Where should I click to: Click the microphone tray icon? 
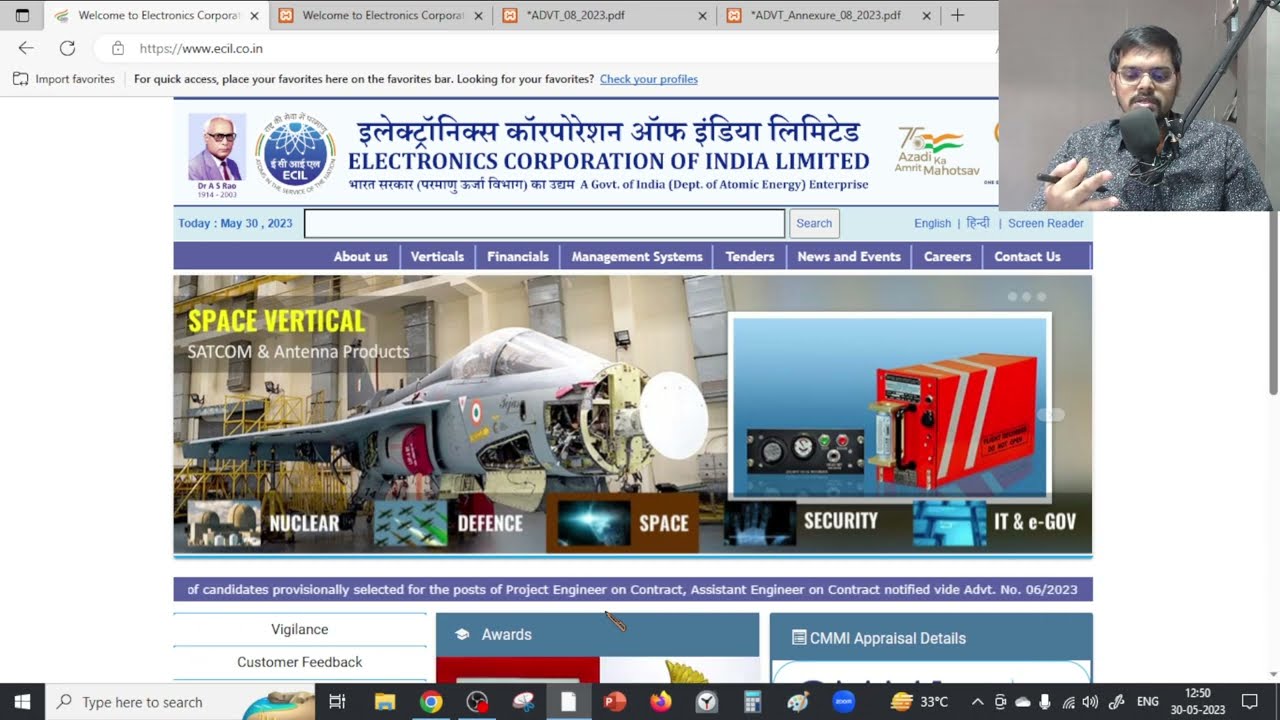coord(1045,702)
